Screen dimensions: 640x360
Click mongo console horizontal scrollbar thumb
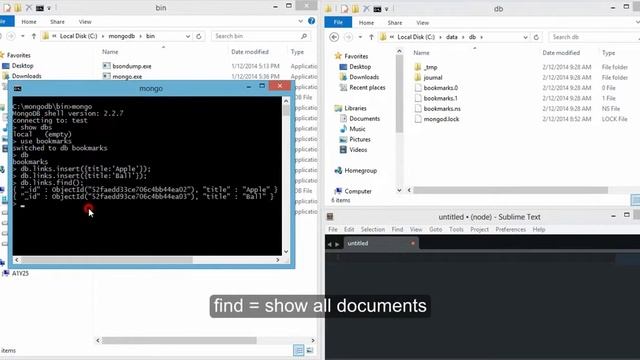(x=107, y=260)
